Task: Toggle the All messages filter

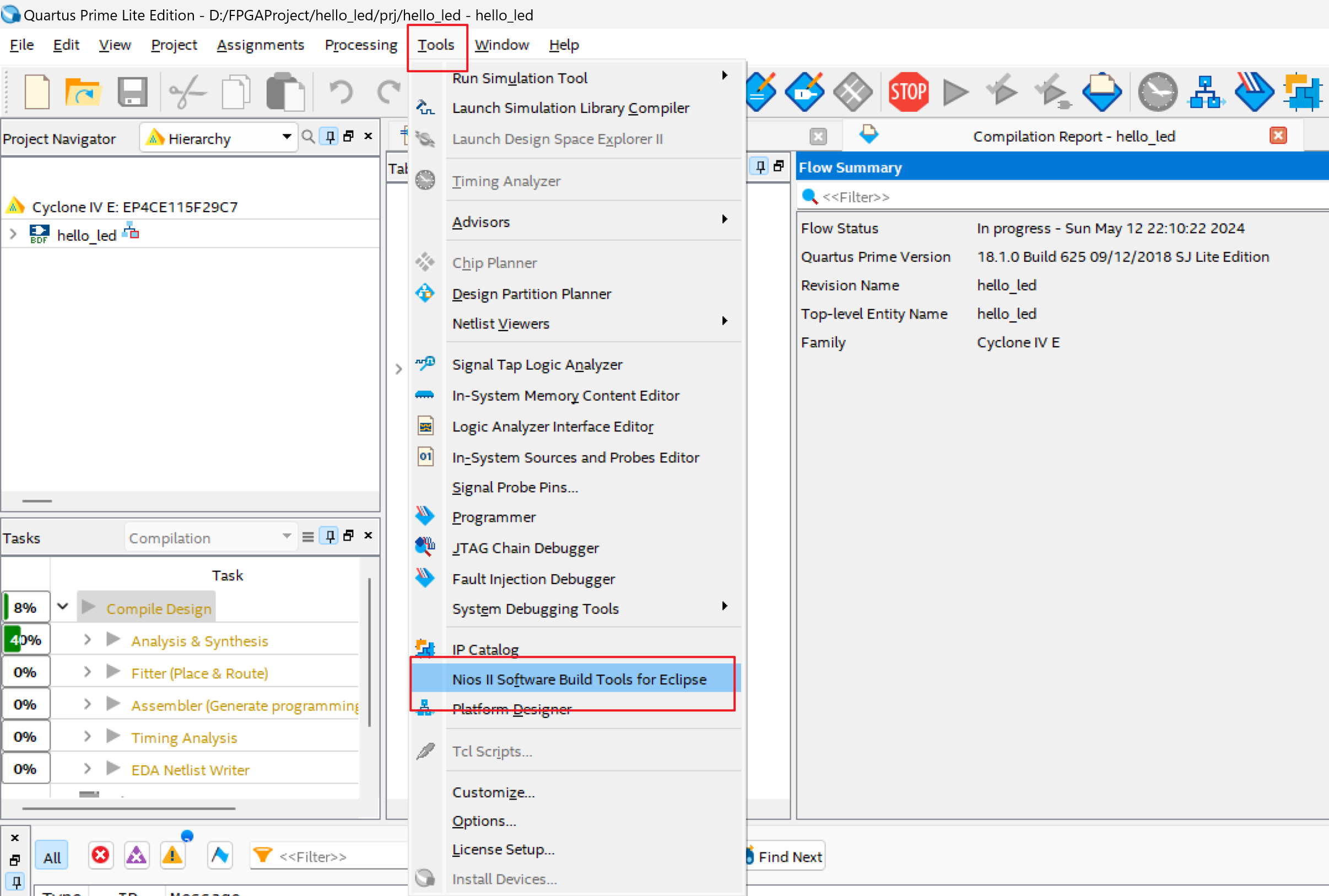Action: coord(52,856)
